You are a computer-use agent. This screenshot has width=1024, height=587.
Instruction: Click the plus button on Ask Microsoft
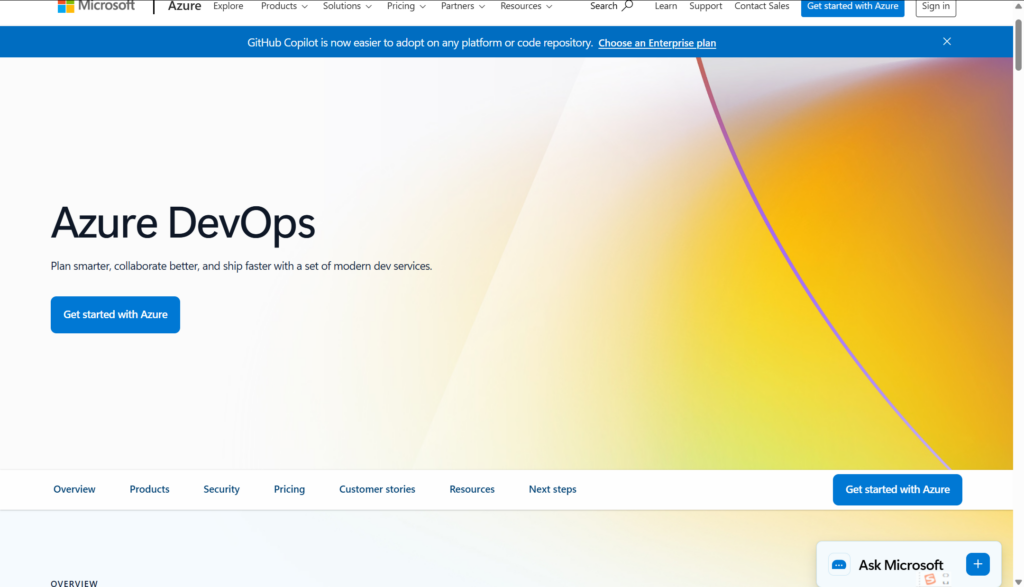(978, 564)
